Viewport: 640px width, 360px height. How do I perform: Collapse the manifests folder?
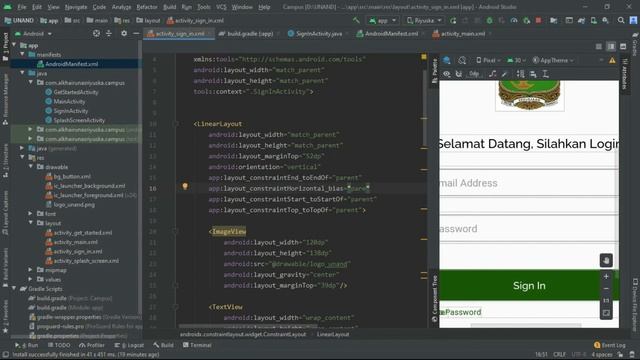coord(22,54)
